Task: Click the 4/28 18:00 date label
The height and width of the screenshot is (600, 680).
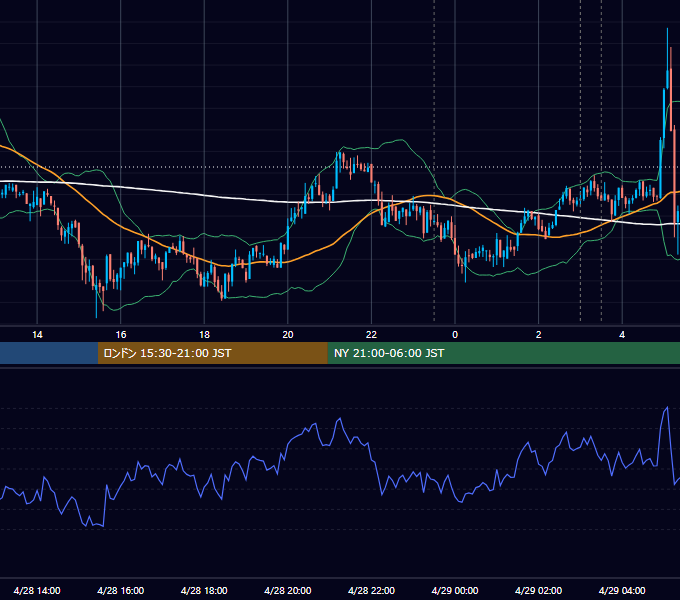Action: coord(204,590)
